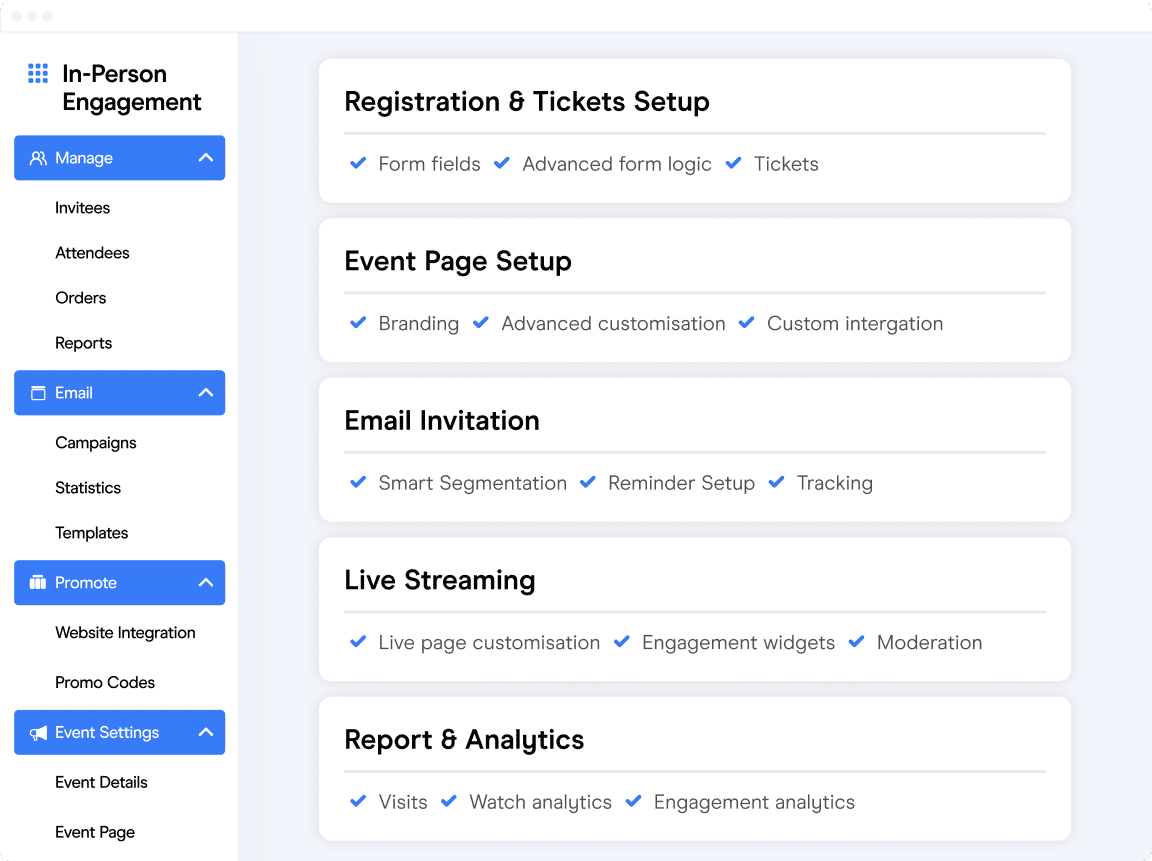1152x861 pixels.
Task: Collapse the Event Settings chevron
Action: [x=206, y=732]
